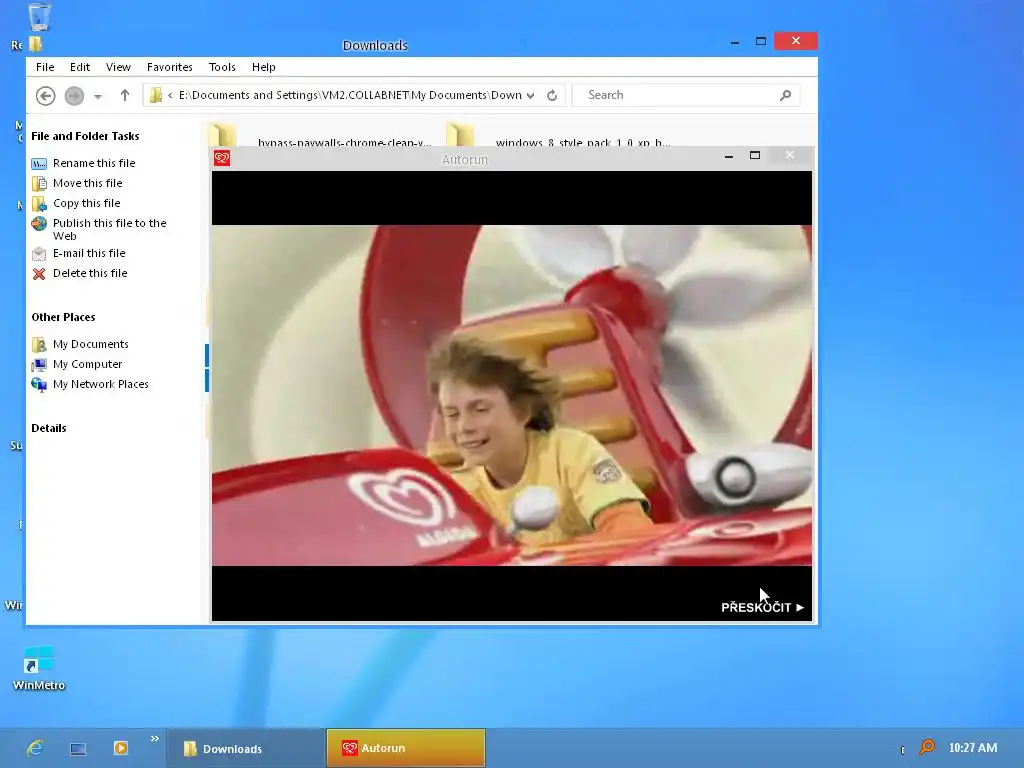Open the File menu in Downloads window
This screenshot has height=768, width=1024.
[x=45, y=67]
